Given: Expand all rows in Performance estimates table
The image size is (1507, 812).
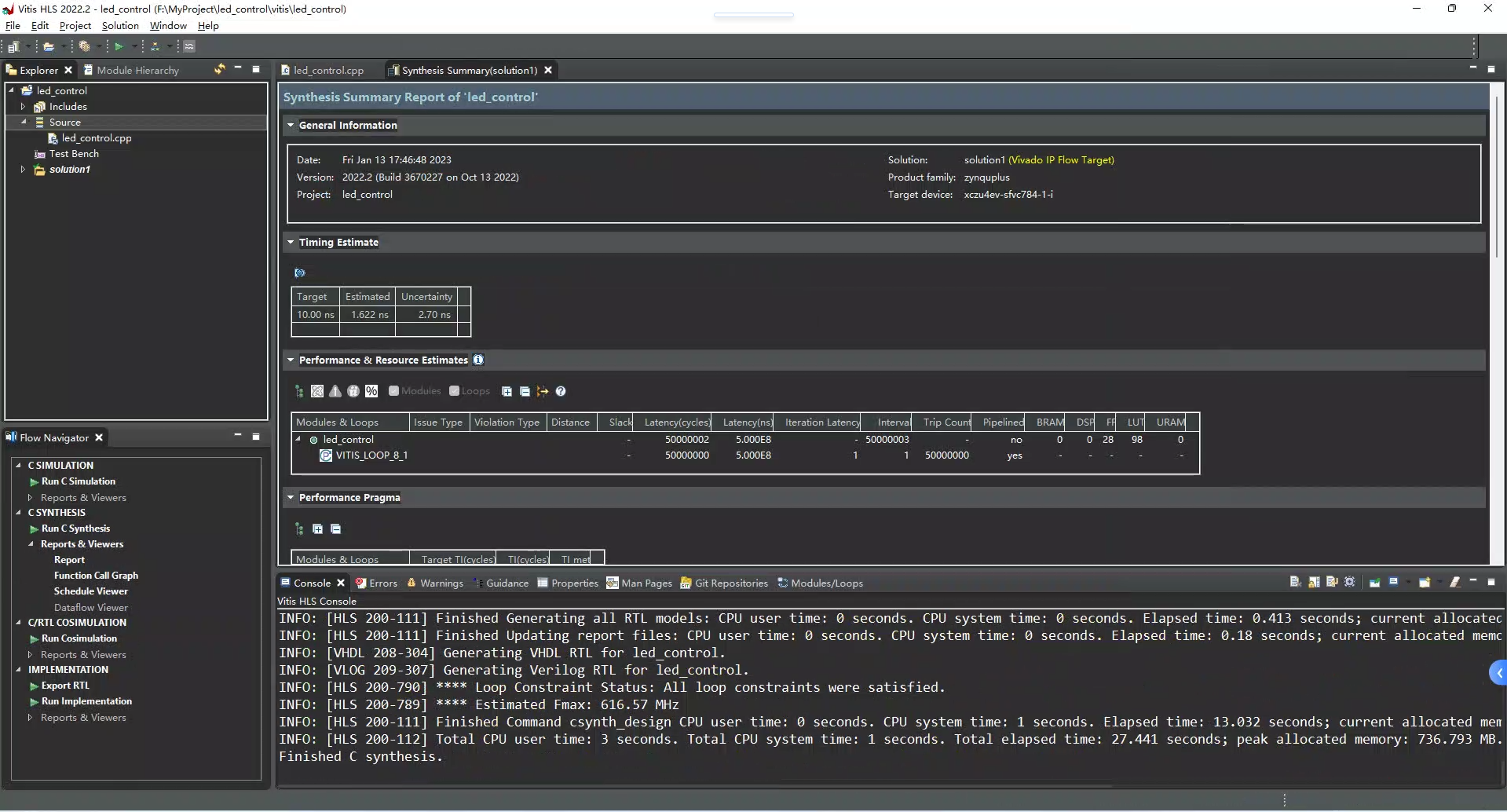Looking at the screenshot, I should point(507,391).
